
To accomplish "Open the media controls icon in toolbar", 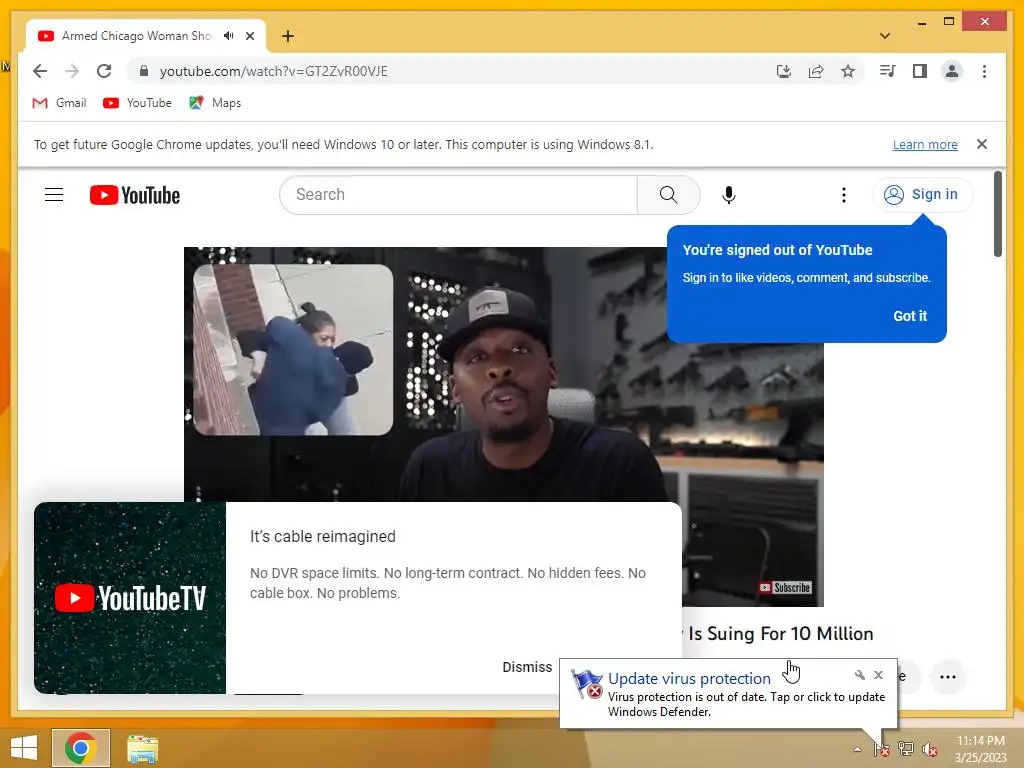I will click(x=887, y=71).
